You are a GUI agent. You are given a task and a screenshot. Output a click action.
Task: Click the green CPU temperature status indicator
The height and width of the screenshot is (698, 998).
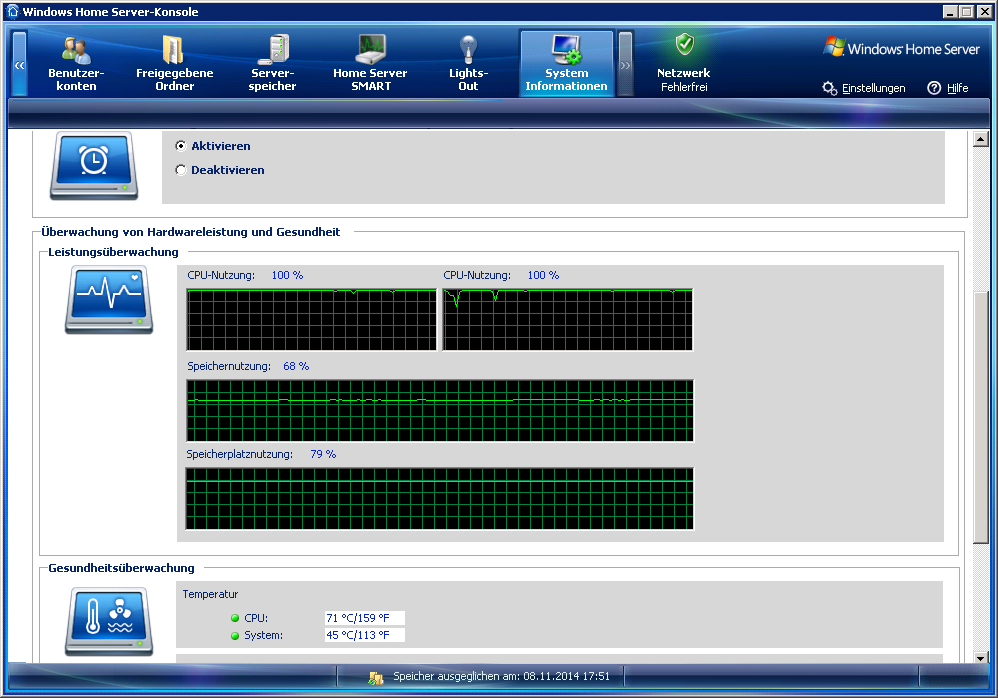(x=235, y=618)
